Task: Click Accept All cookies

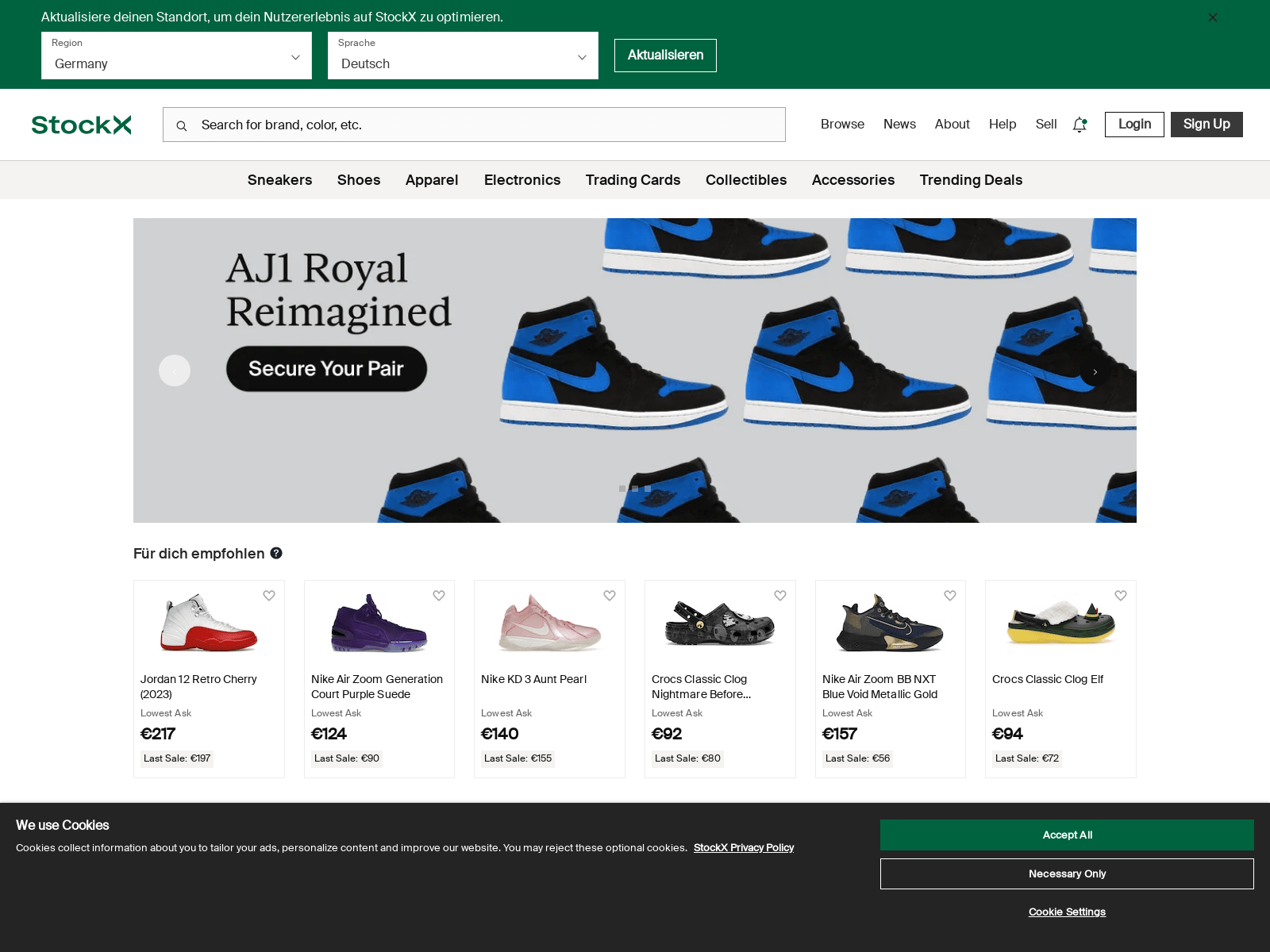Action: click(x=1067, y=835)
